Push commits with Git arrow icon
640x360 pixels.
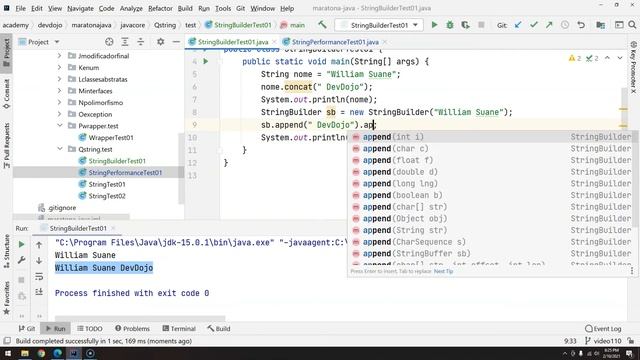[549, 25]
